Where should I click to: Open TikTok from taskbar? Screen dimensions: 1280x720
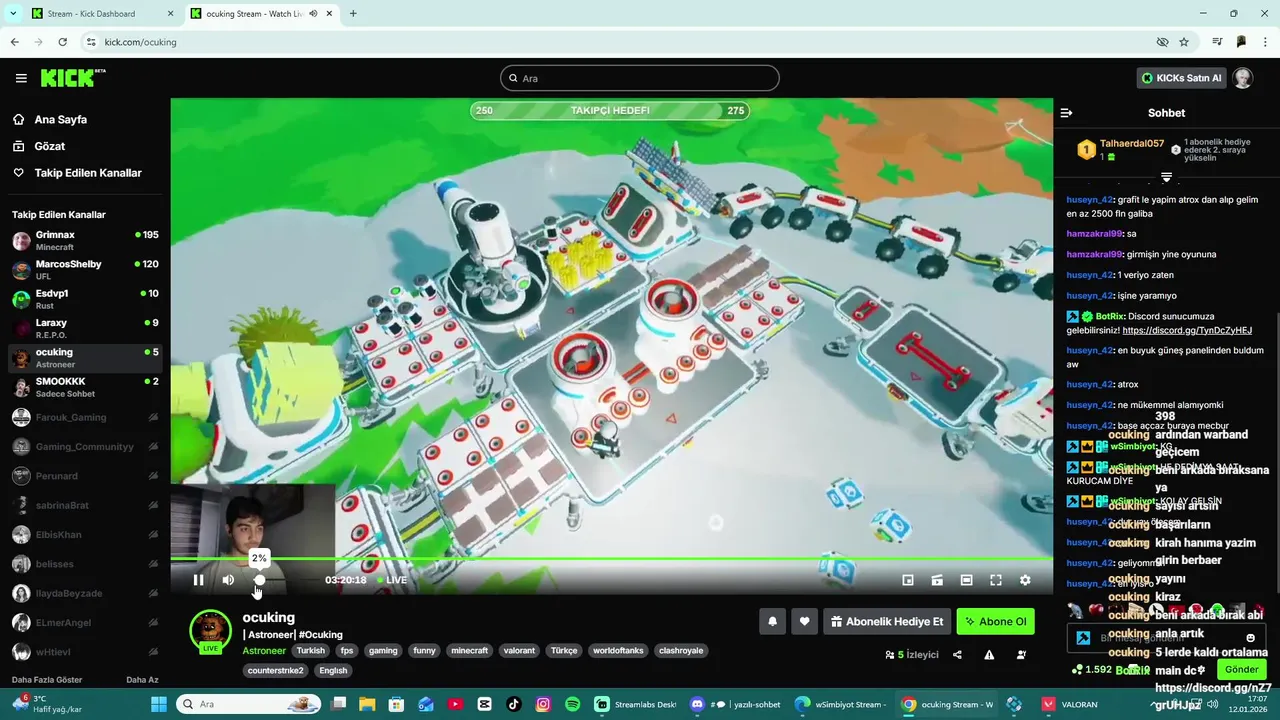pyautogui.click(x=514, y=704)
